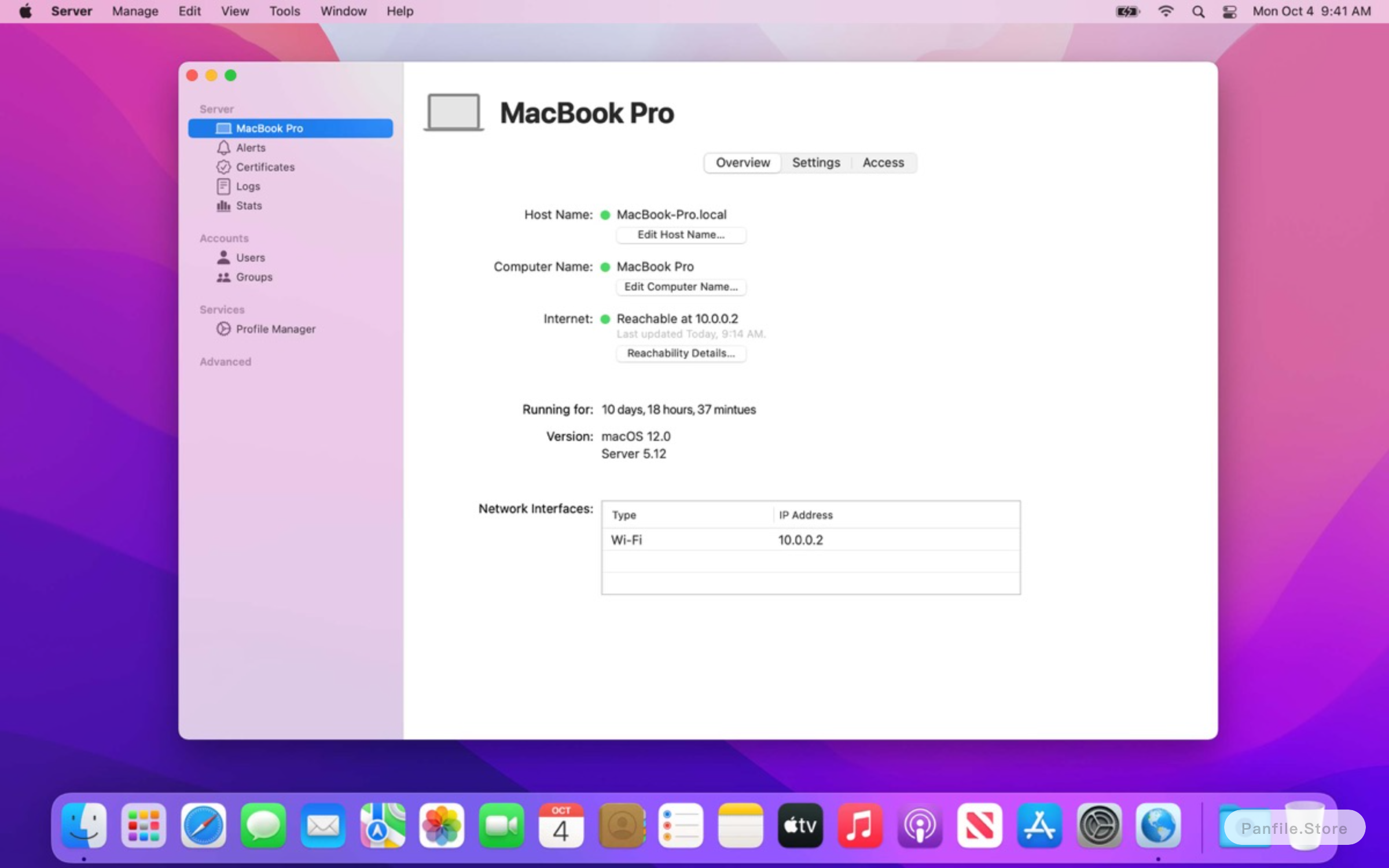
Task: Select the Wi-Fi network interface row
Action: pyautogui.click(x=810, y=539)
